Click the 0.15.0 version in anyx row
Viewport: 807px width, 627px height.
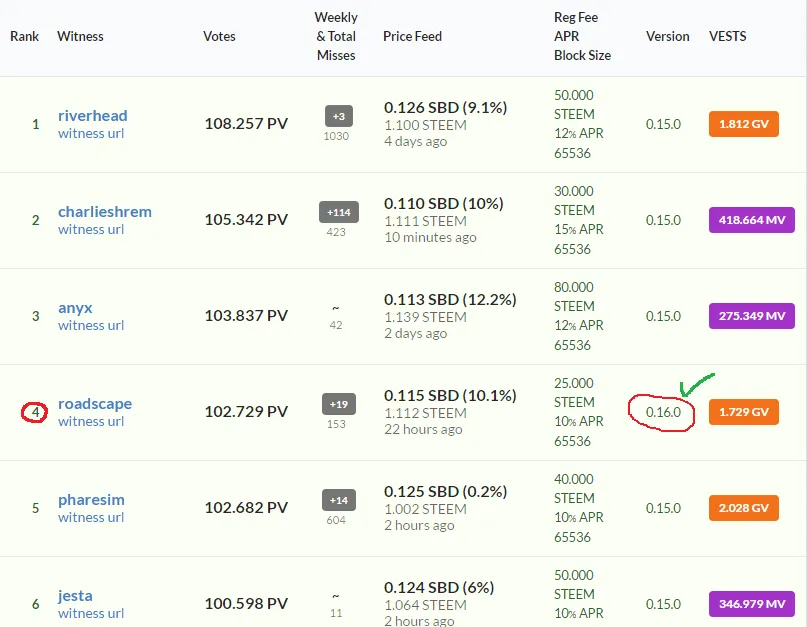(x=663, y=316)
